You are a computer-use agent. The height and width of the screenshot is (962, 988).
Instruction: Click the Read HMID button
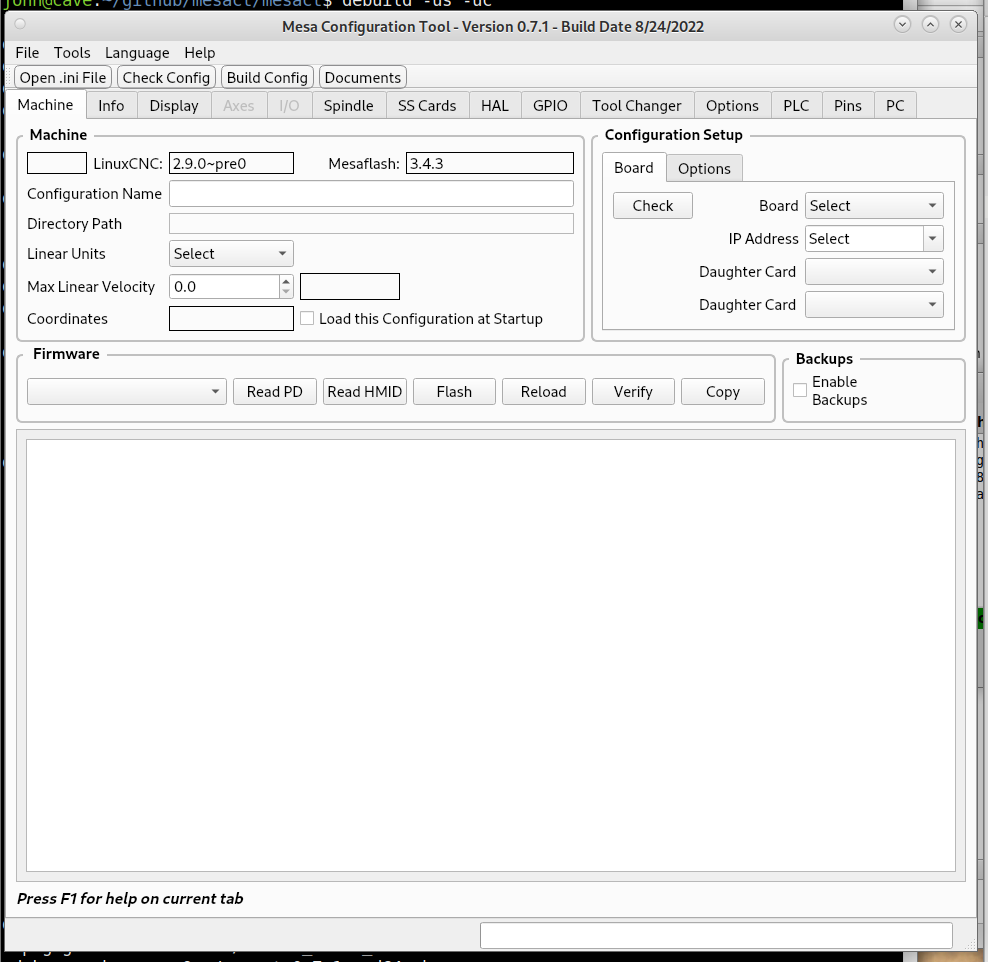click(364, 391)
